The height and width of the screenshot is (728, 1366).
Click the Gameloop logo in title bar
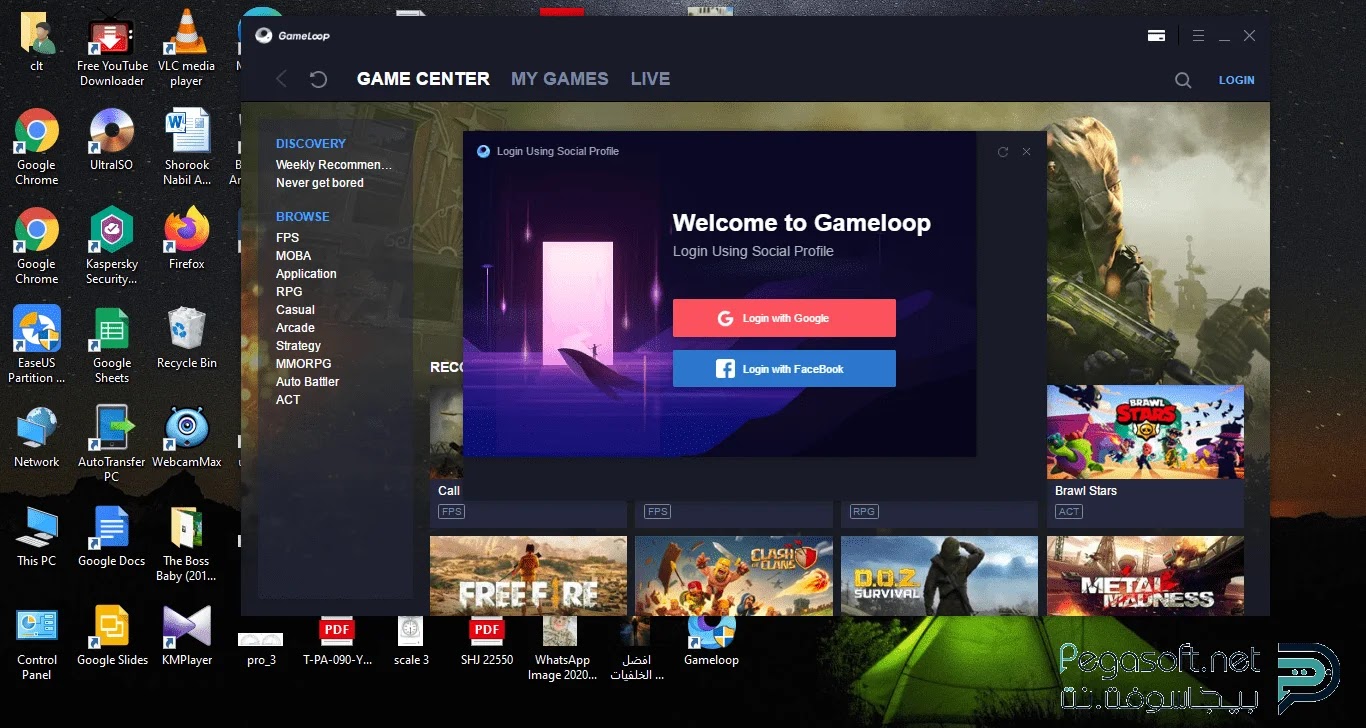click(x=292, y=36)
